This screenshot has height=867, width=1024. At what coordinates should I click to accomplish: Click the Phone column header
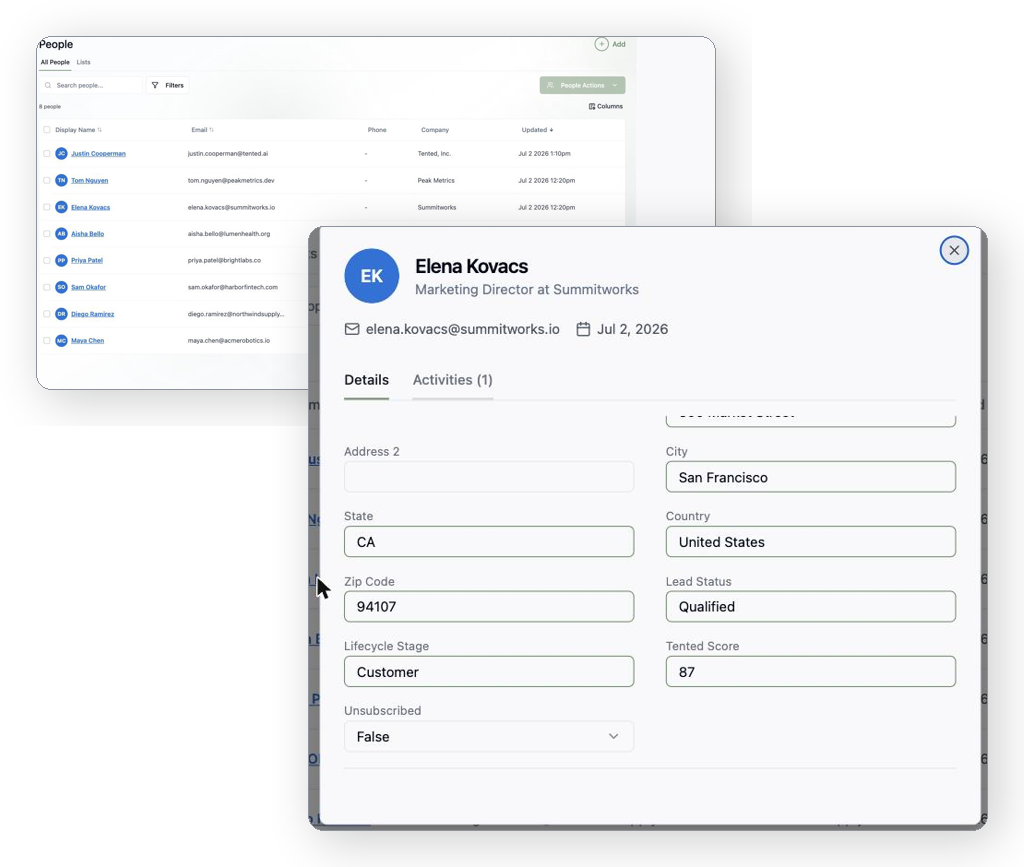click(377, 130)
